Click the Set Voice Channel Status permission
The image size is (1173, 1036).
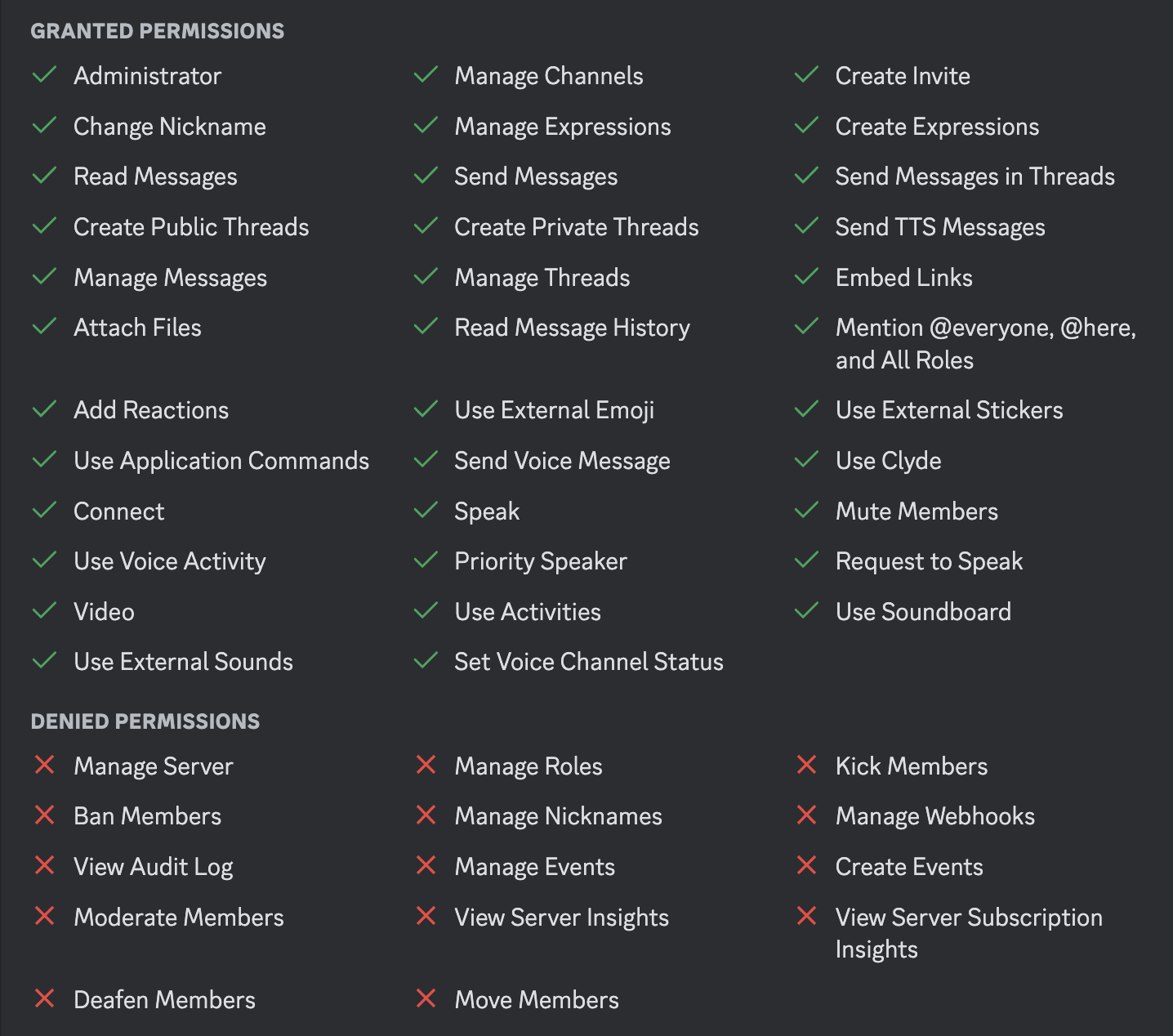(589, 662)
